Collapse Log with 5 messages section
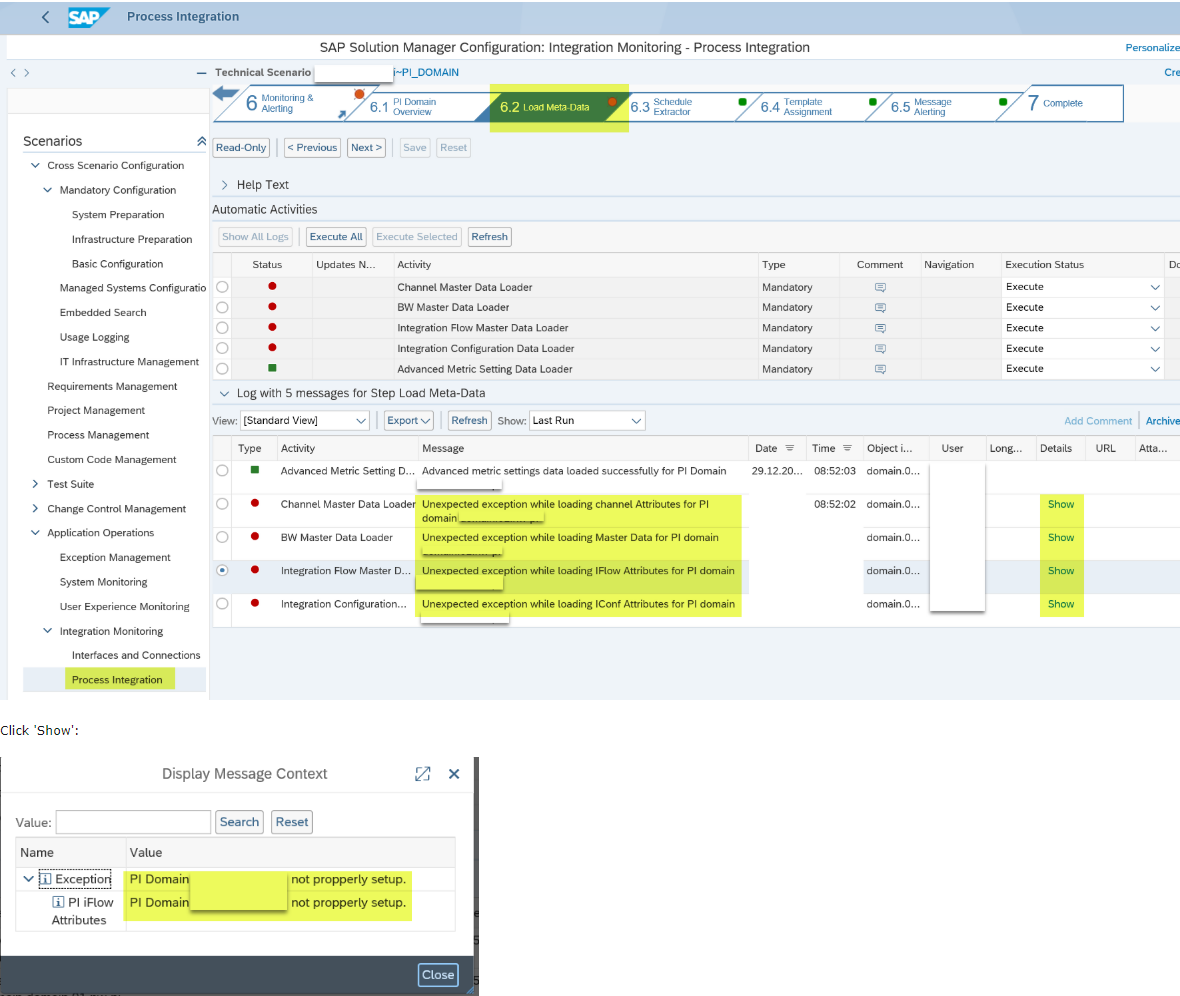This screenshot has width=1180, height=996. pyautogui.click(x=224, y=393)
